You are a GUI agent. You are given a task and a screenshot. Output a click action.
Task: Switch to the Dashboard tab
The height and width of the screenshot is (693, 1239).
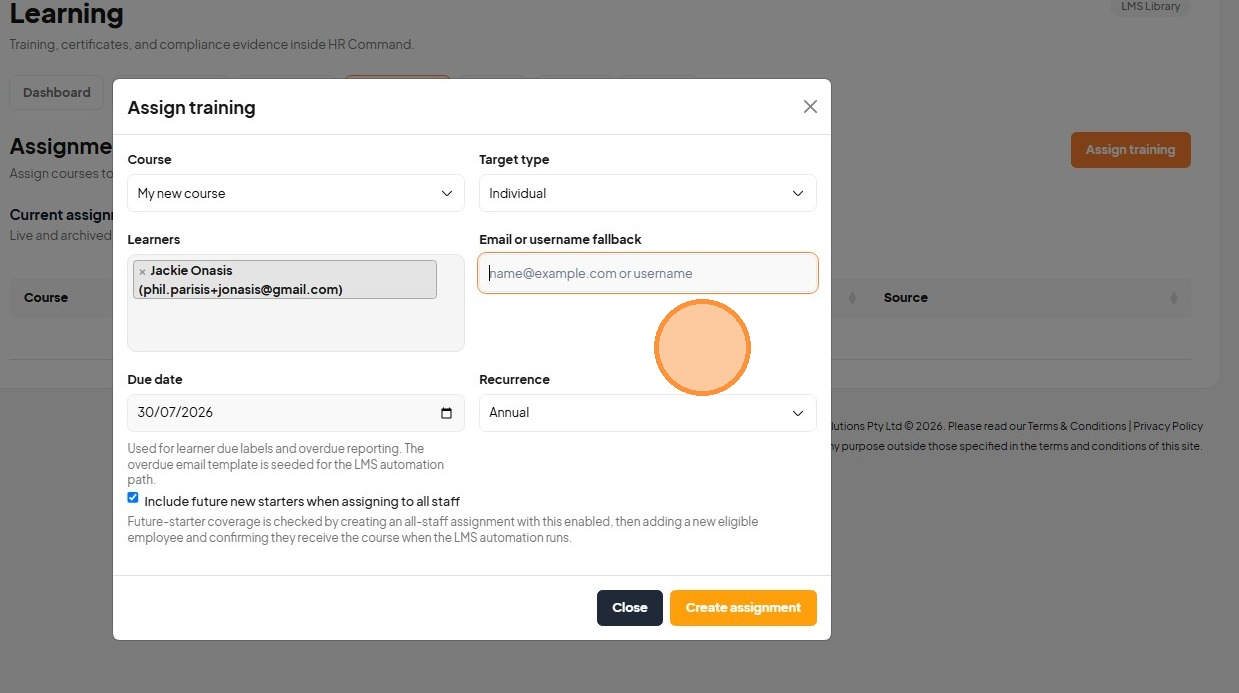point(57,92)
